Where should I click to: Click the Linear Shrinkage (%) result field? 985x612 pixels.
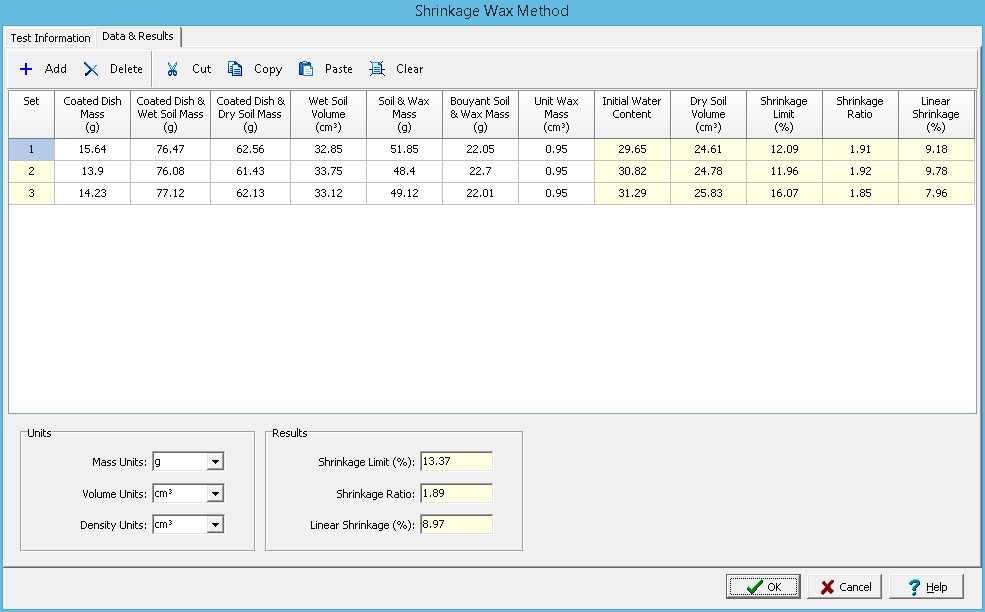456,525
